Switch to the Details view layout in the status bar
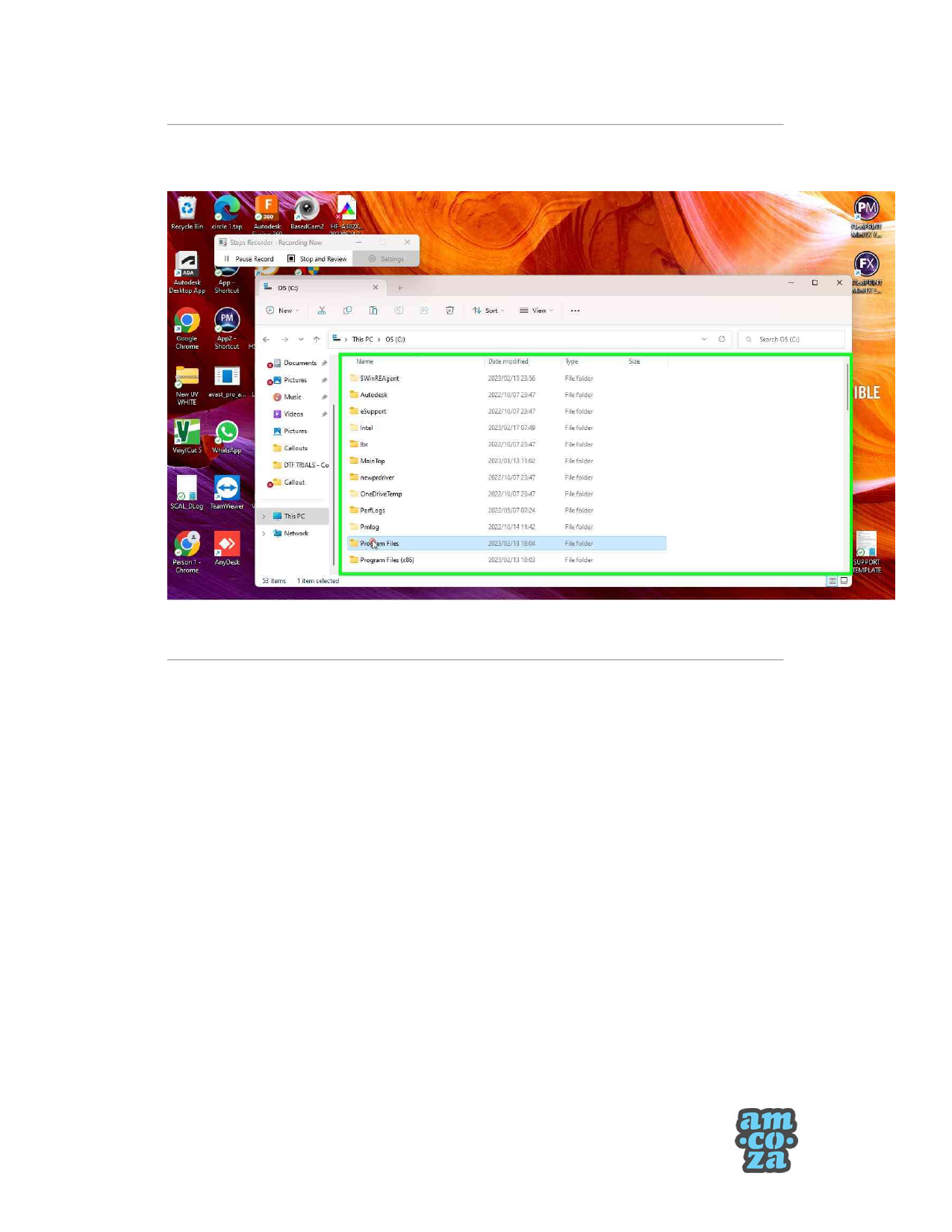Image resolution: width=952 pixels, height=1232 pixels. [x=832, y=581]
